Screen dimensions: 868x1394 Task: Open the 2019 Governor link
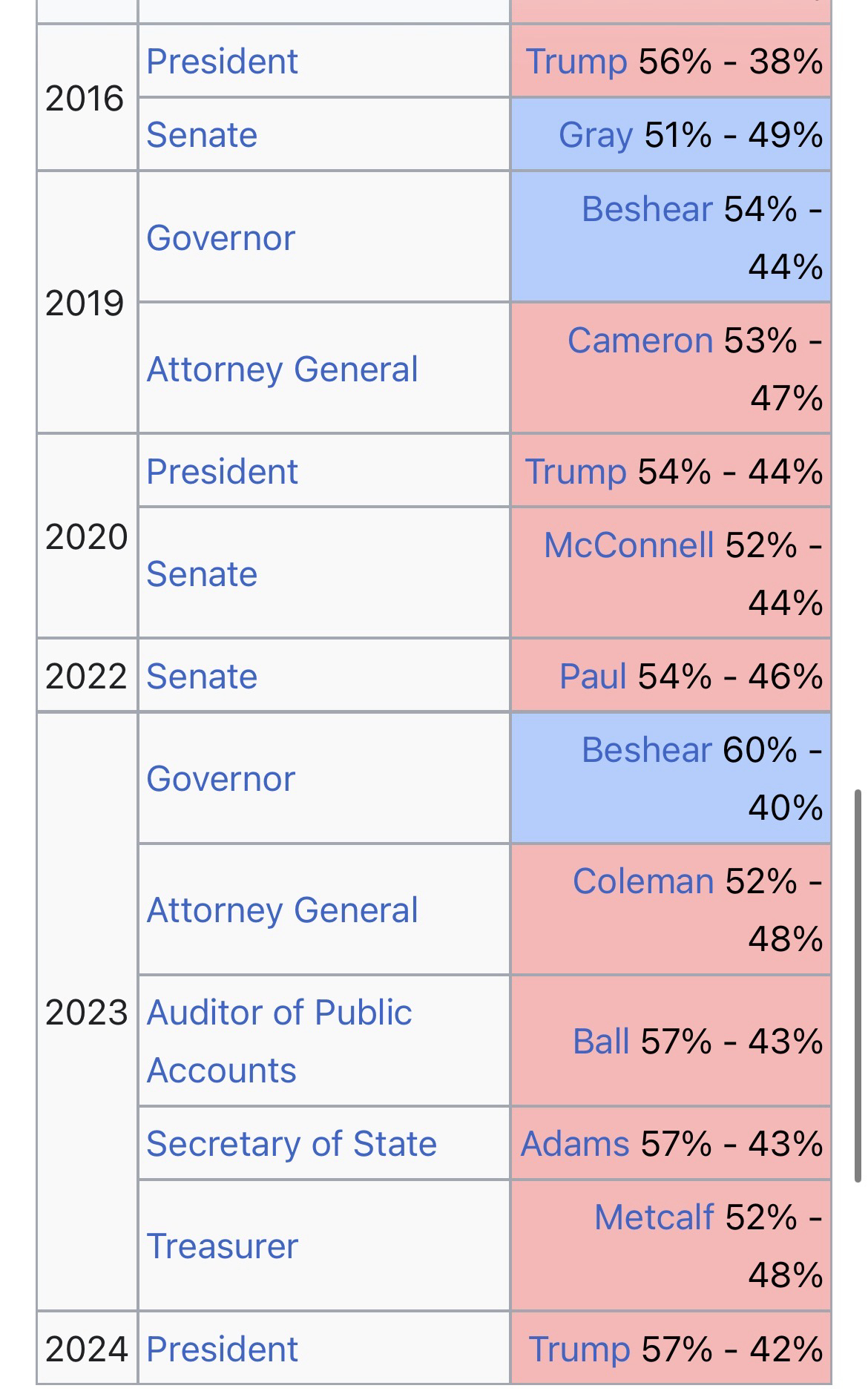click(220, 238)
